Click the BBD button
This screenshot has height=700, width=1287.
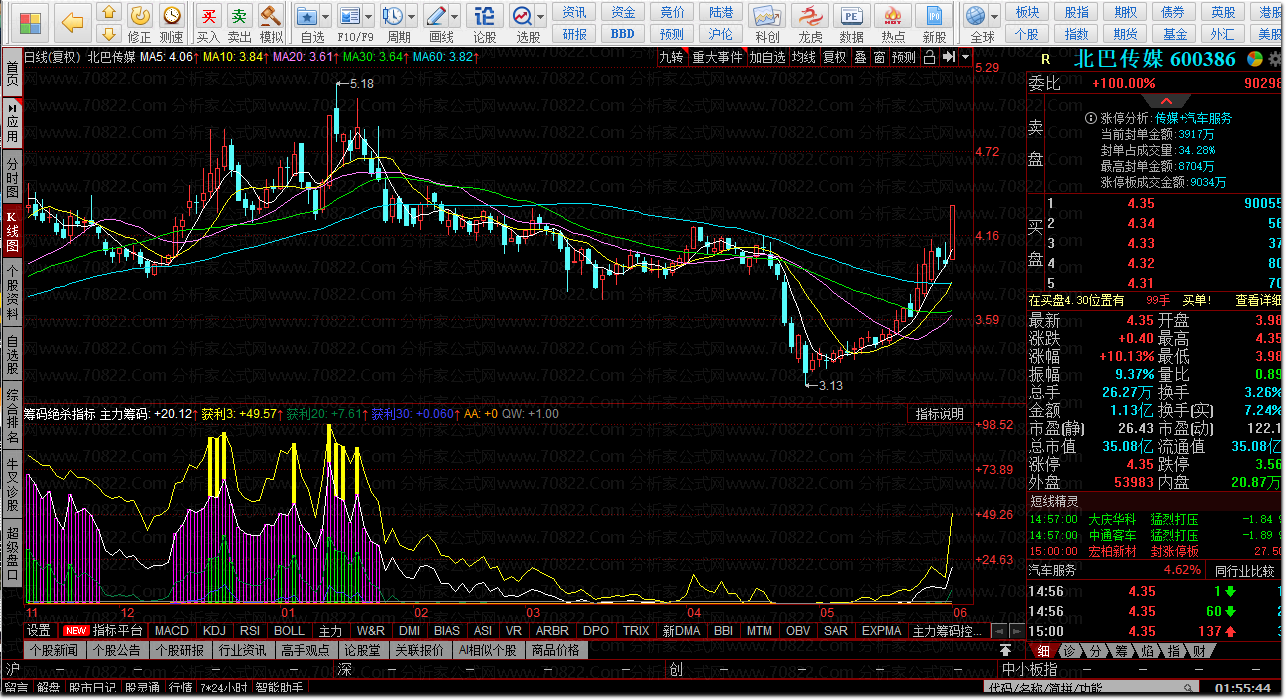coord(624,33)
